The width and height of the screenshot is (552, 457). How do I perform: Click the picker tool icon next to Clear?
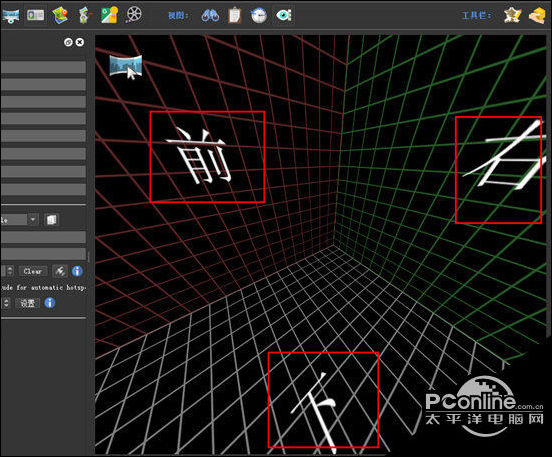coord(60,271)
